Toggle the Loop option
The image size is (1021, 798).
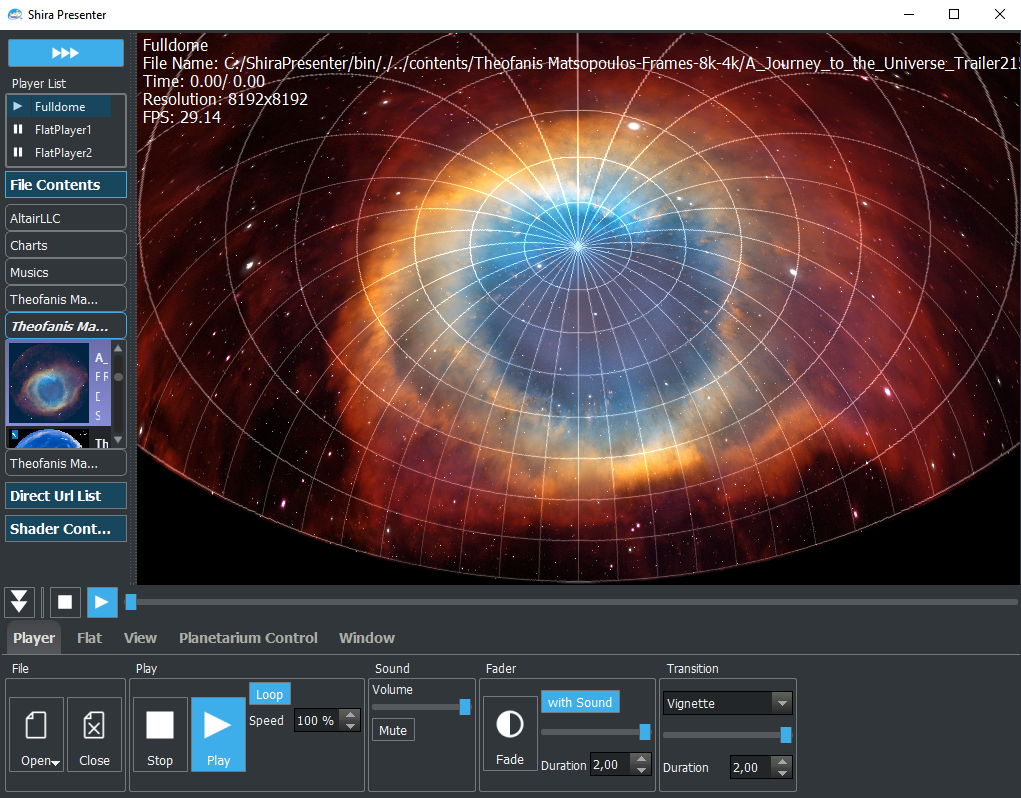(x=270, y=694)
